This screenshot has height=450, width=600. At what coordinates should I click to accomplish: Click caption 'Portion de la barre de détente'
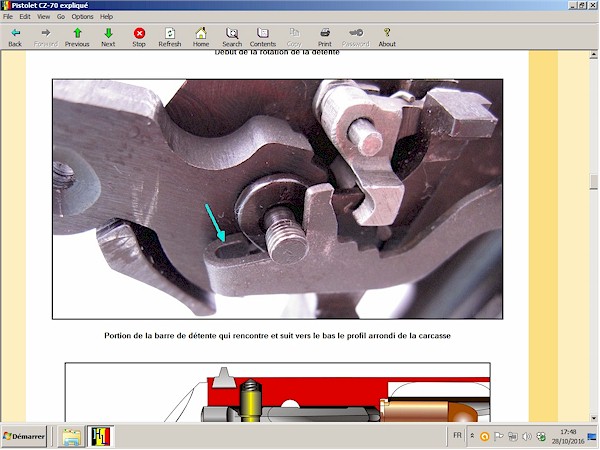(x=277, y=336)
